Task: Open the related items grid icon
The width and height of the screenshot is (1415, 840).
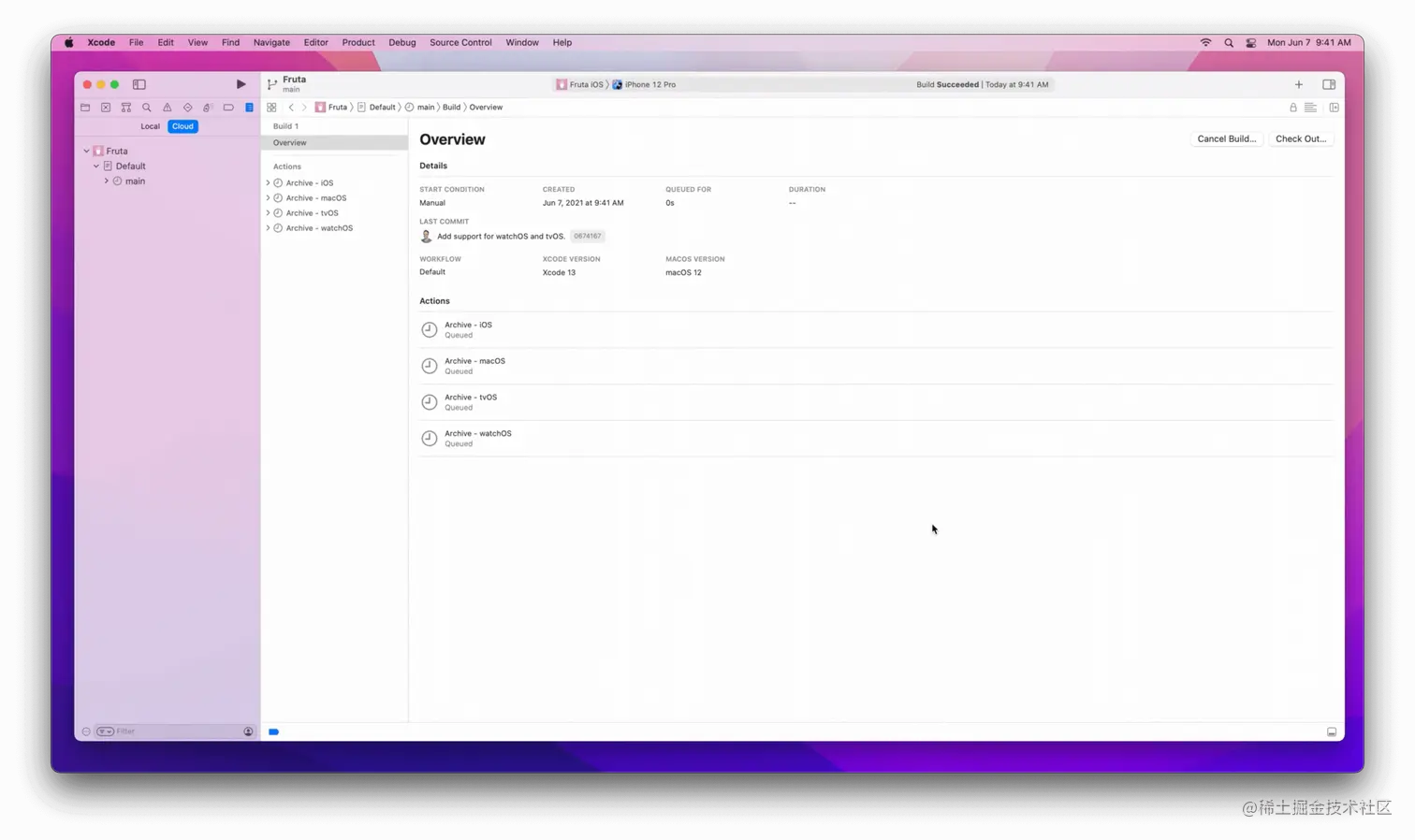Action: [271, 108]
